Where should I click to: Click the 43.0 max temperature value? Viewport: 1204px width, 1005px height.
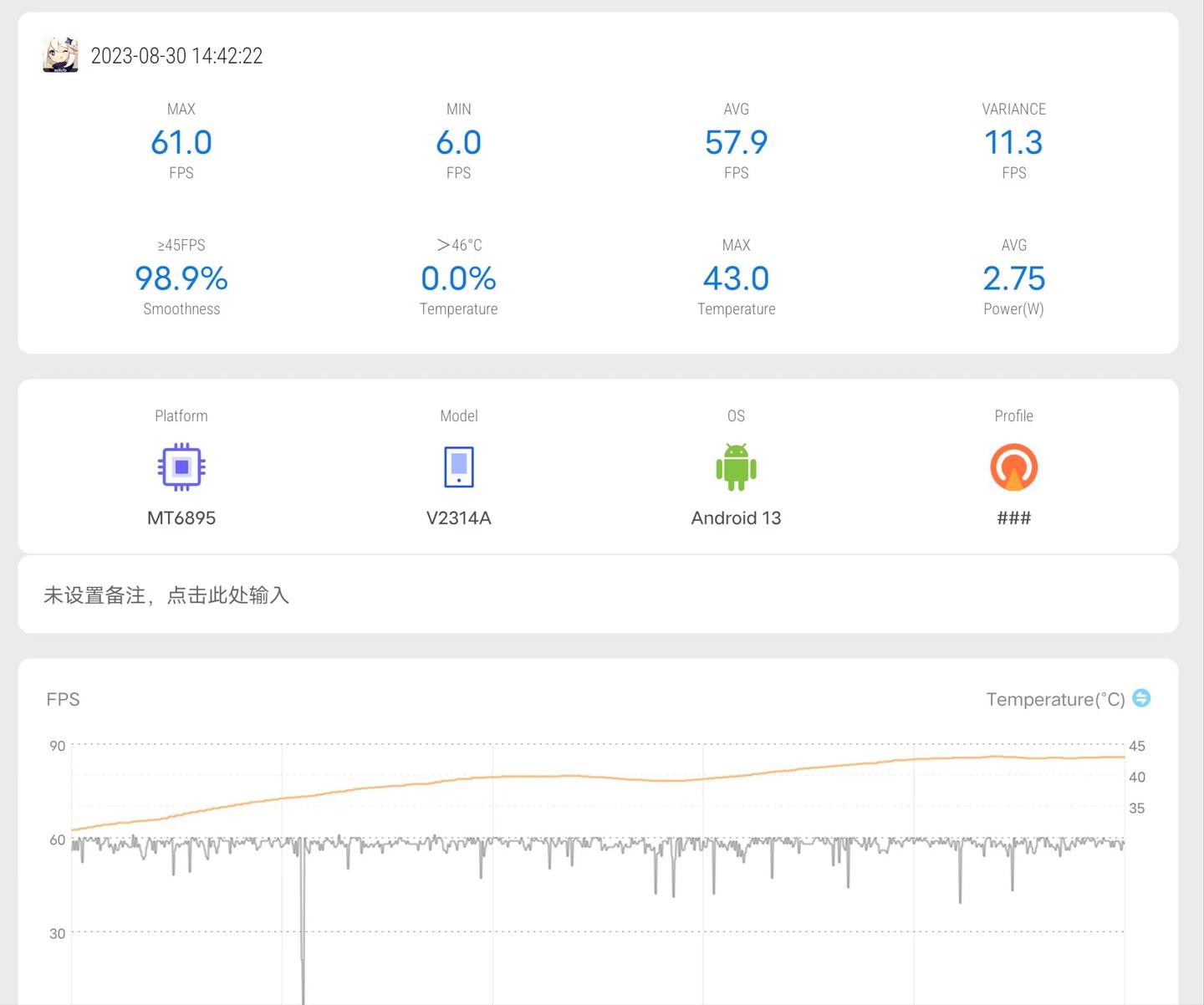(736, 278)
